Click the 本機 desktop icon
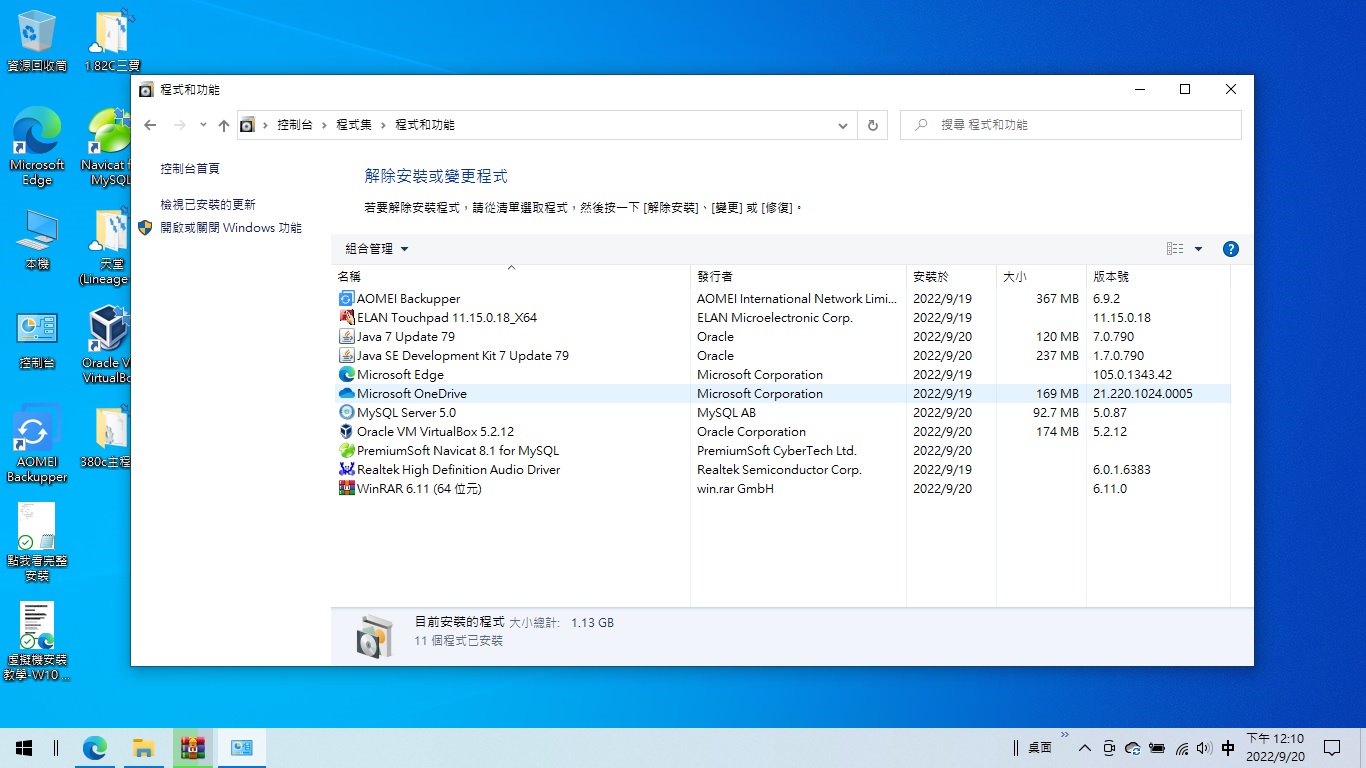This screenshot has width=1366, height=768. [37, 240]
